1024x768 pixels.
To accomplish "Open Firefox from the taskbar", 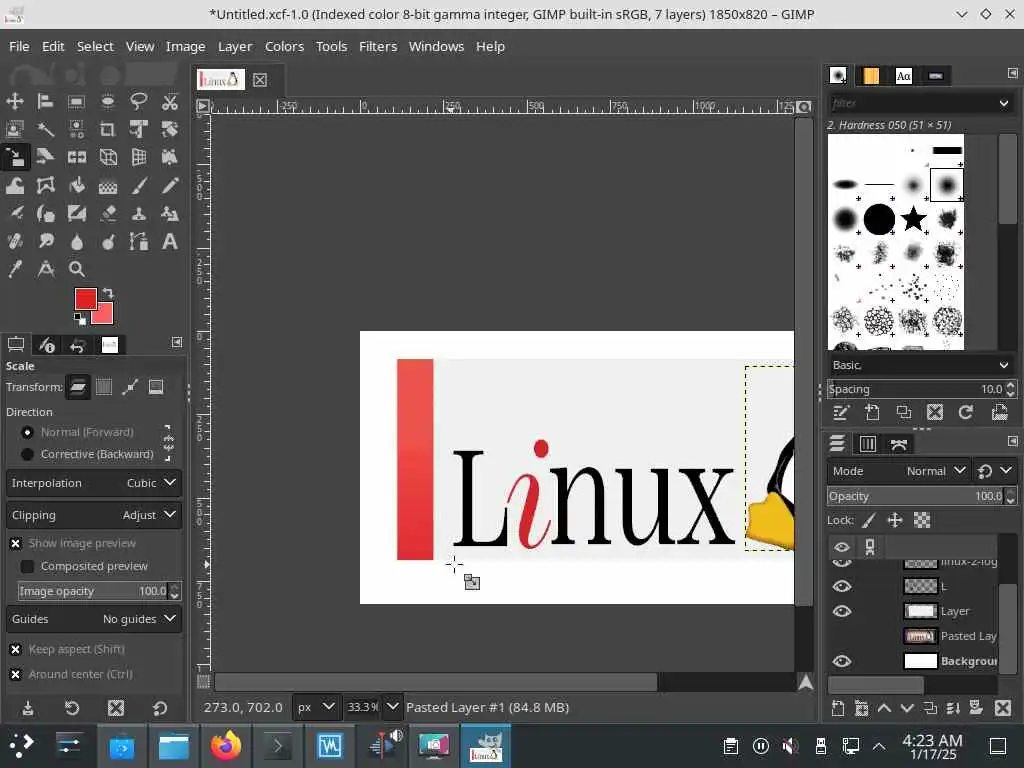I will (225, 745).
